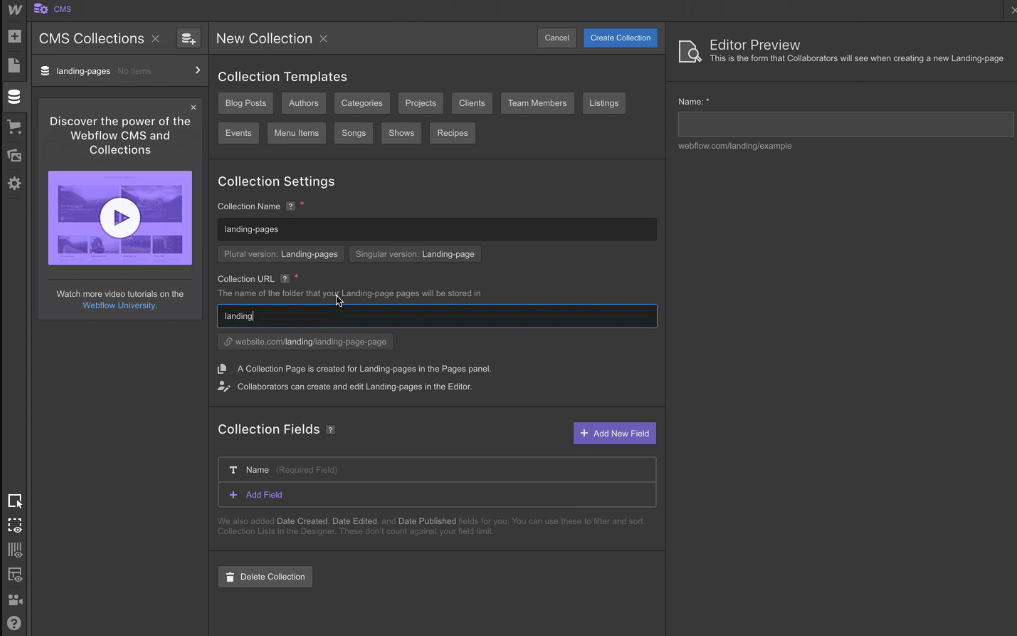Click inside the Collection URL input field

(437, 315)
